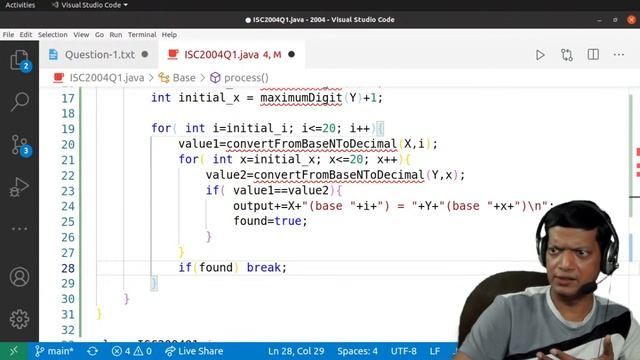Viewport: 640px width, 360px height.
Task: Open Visual Studio Code app menu dropdown
Action: tap(90, 5)
